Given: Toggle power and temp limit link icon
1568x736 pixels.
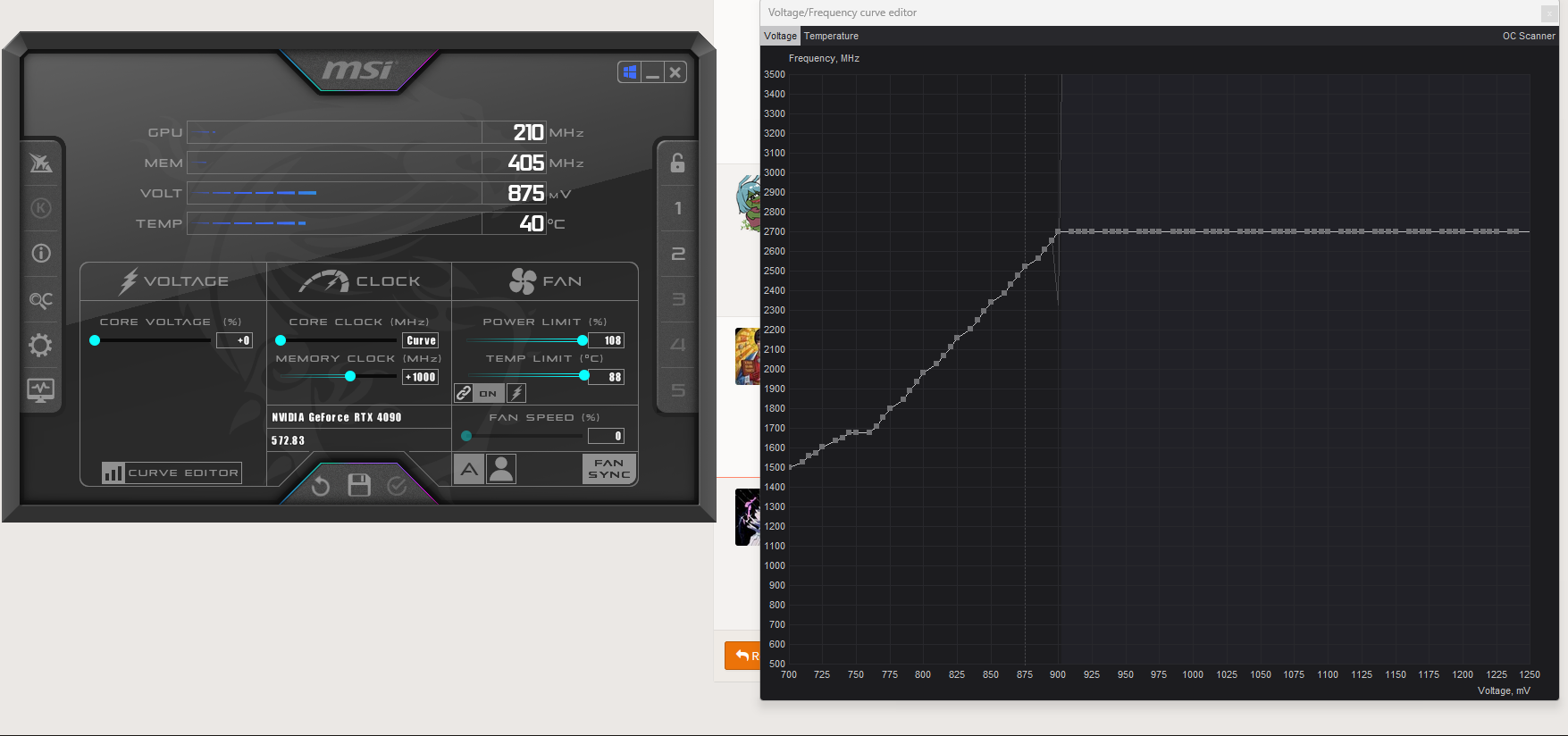Looking at the screenshot, I should coord(464,393).
